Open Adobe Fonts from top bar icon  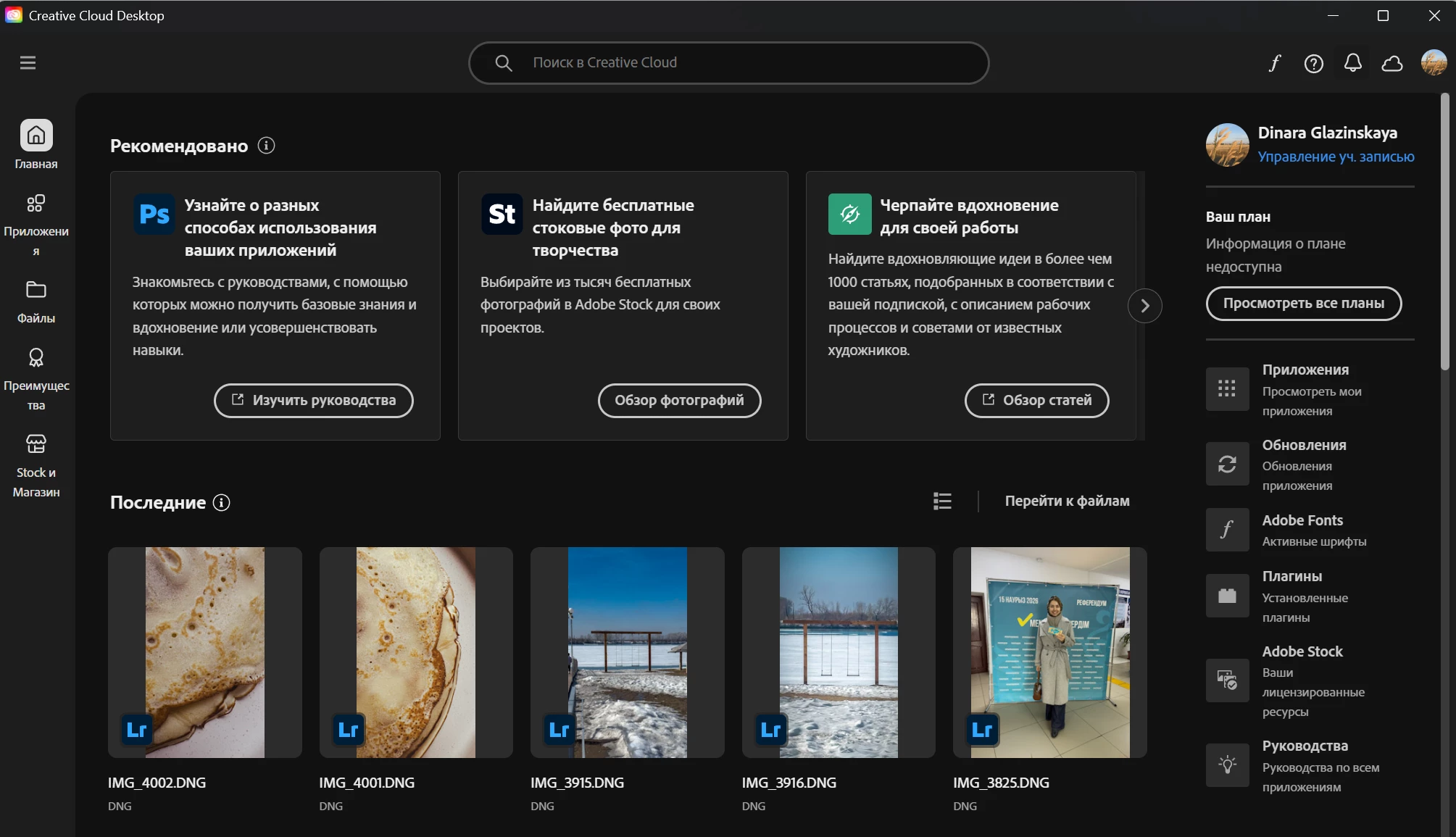[x=1275, y=64]
